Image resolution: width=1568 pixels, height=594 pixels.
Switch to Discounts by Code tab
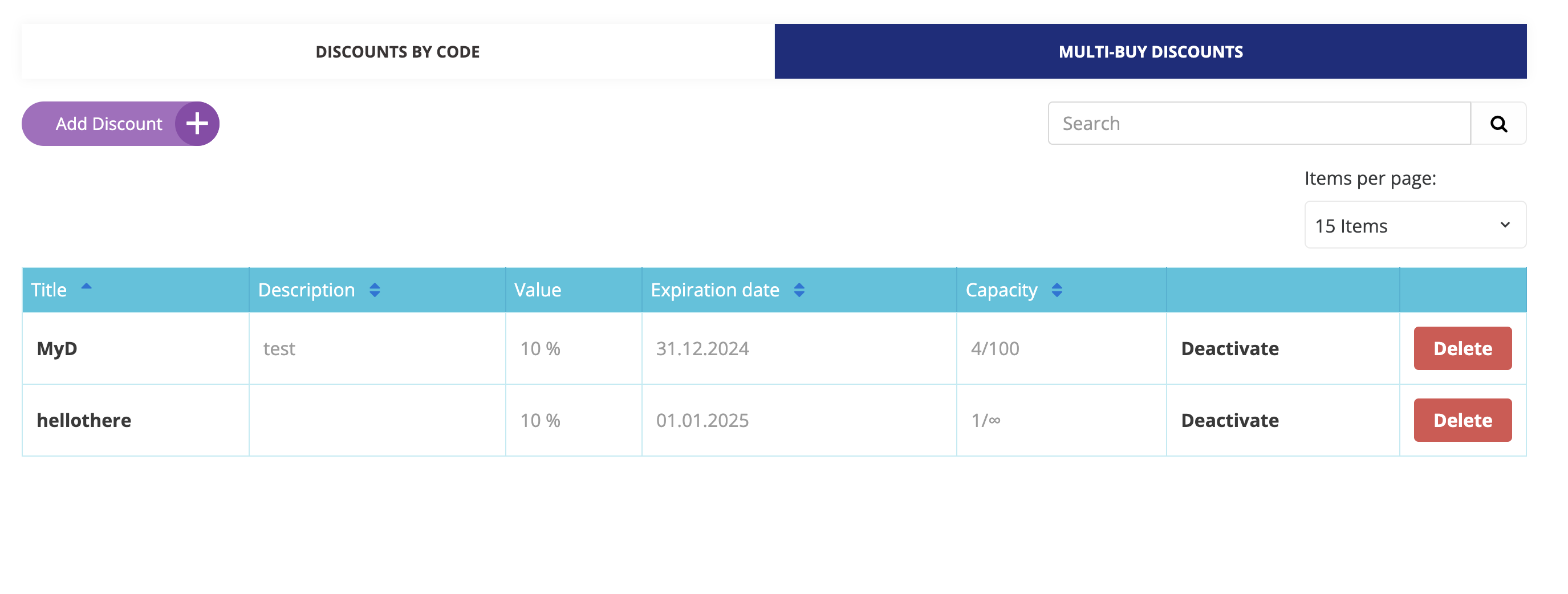[397, 52]
